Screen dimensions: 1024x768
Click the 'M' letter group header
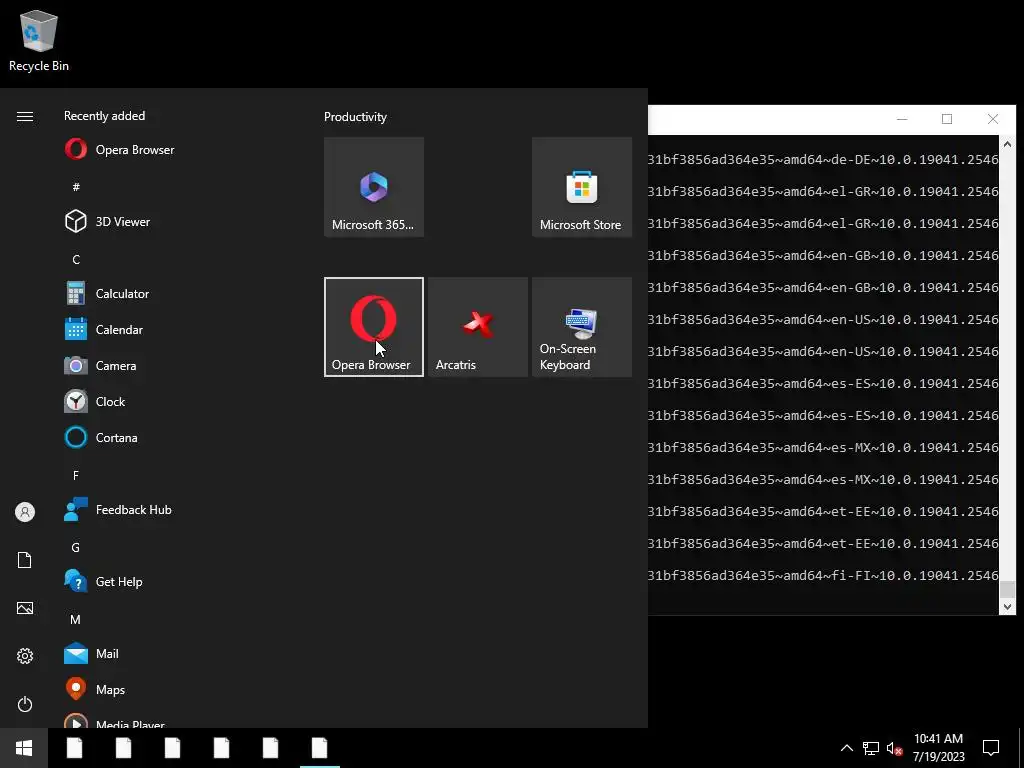(76, 619)
